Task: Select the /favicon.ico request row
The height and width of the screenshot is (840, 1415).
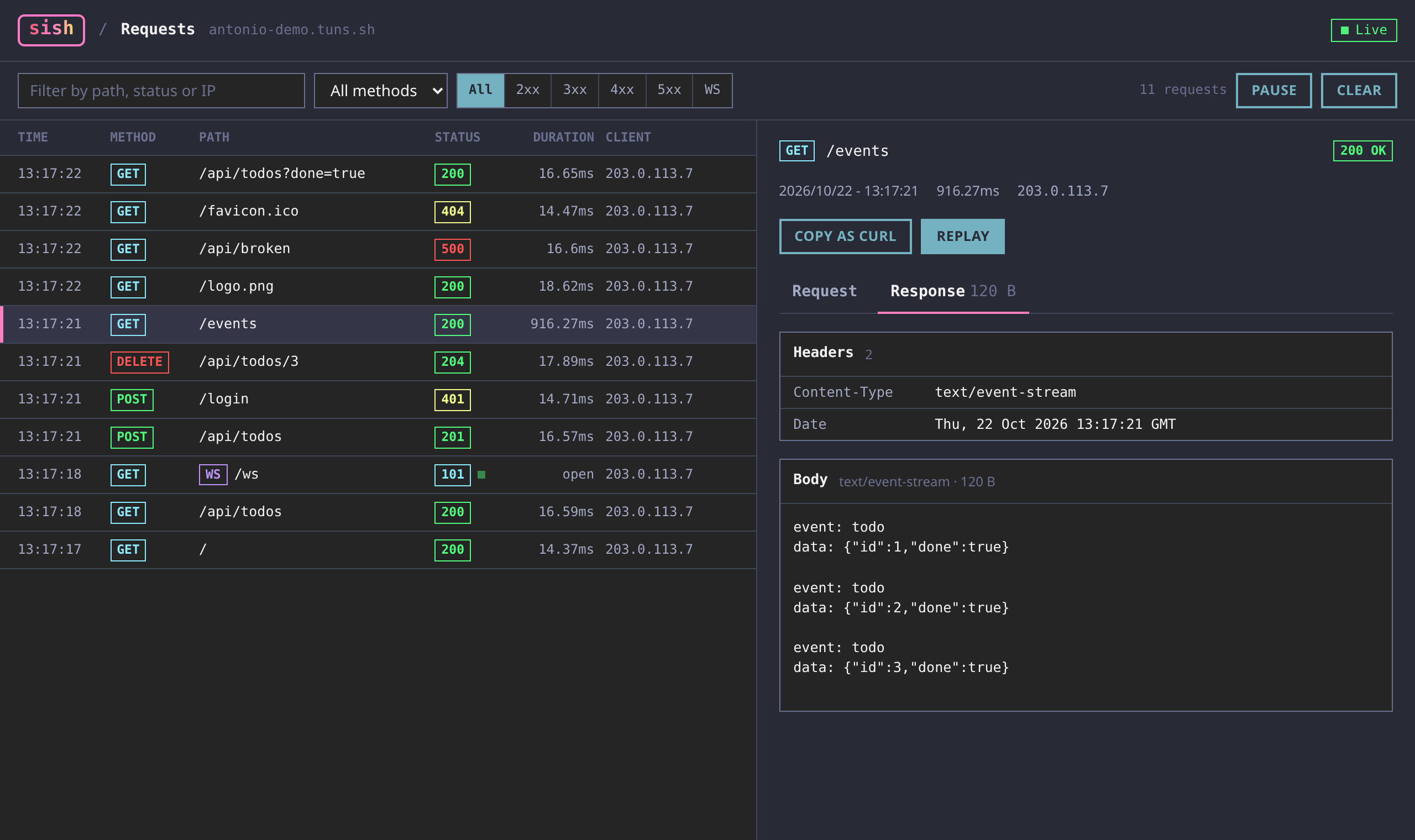Action: point(378,212)
